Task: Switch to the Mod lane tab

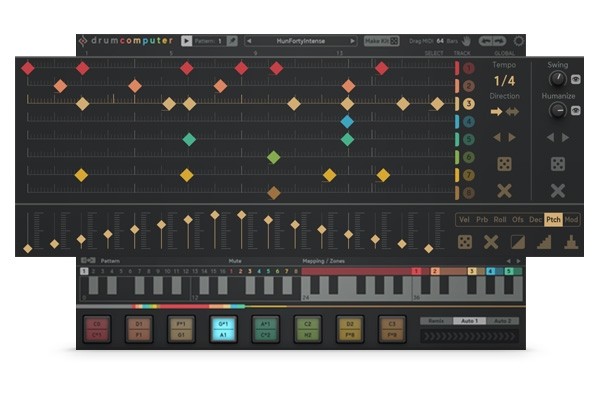Action: (571, 220)
